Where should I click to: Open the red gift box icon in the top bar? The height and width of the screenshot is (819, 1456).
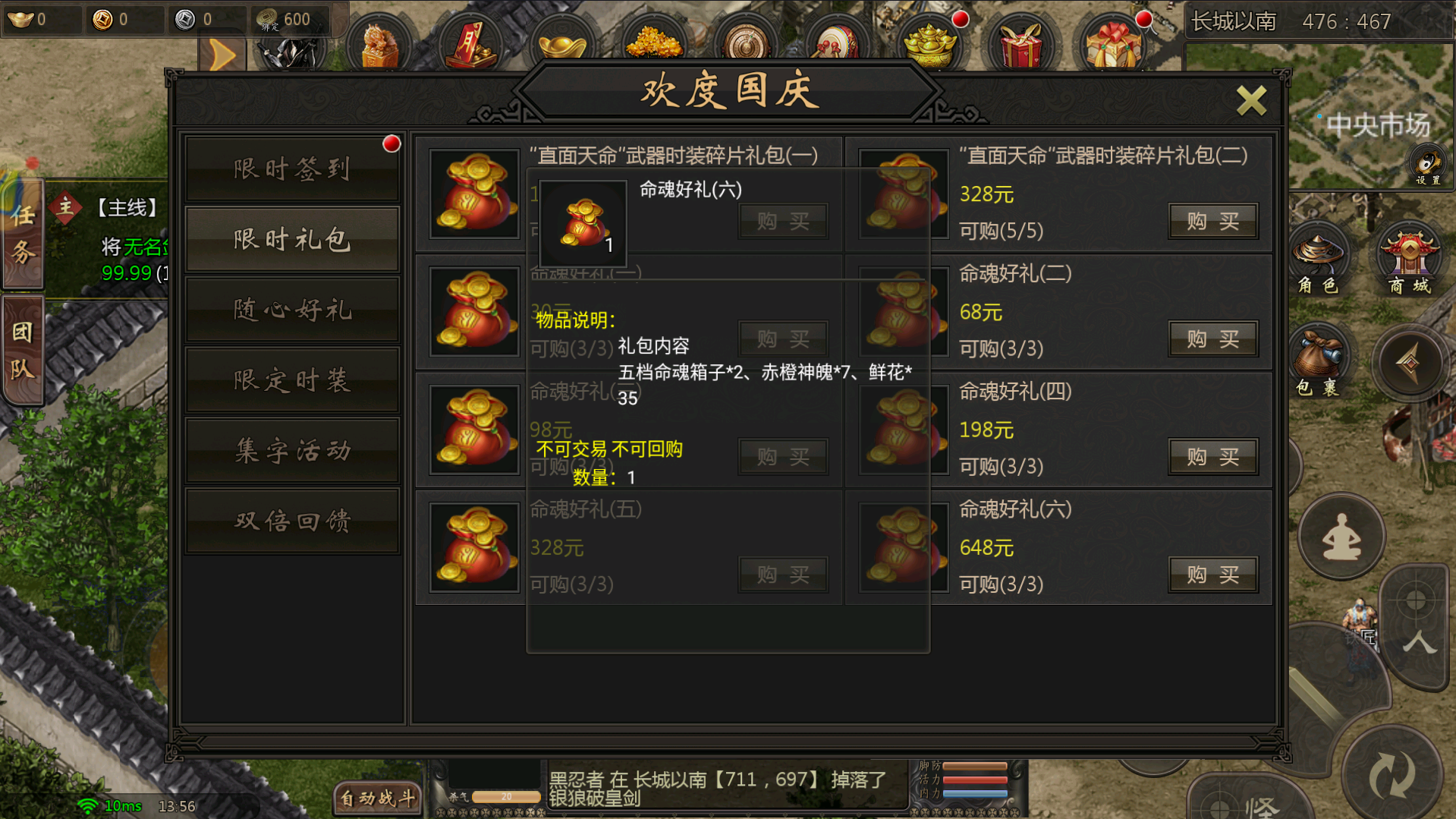pyautogui.click(x=1020, y=43)
